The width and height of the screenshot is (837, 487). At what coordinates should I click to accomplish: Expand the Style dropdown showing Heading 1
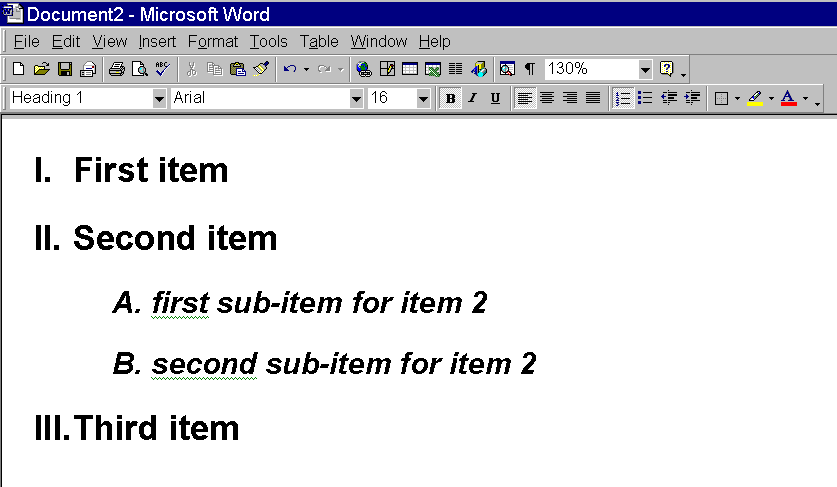coord(159,98)
